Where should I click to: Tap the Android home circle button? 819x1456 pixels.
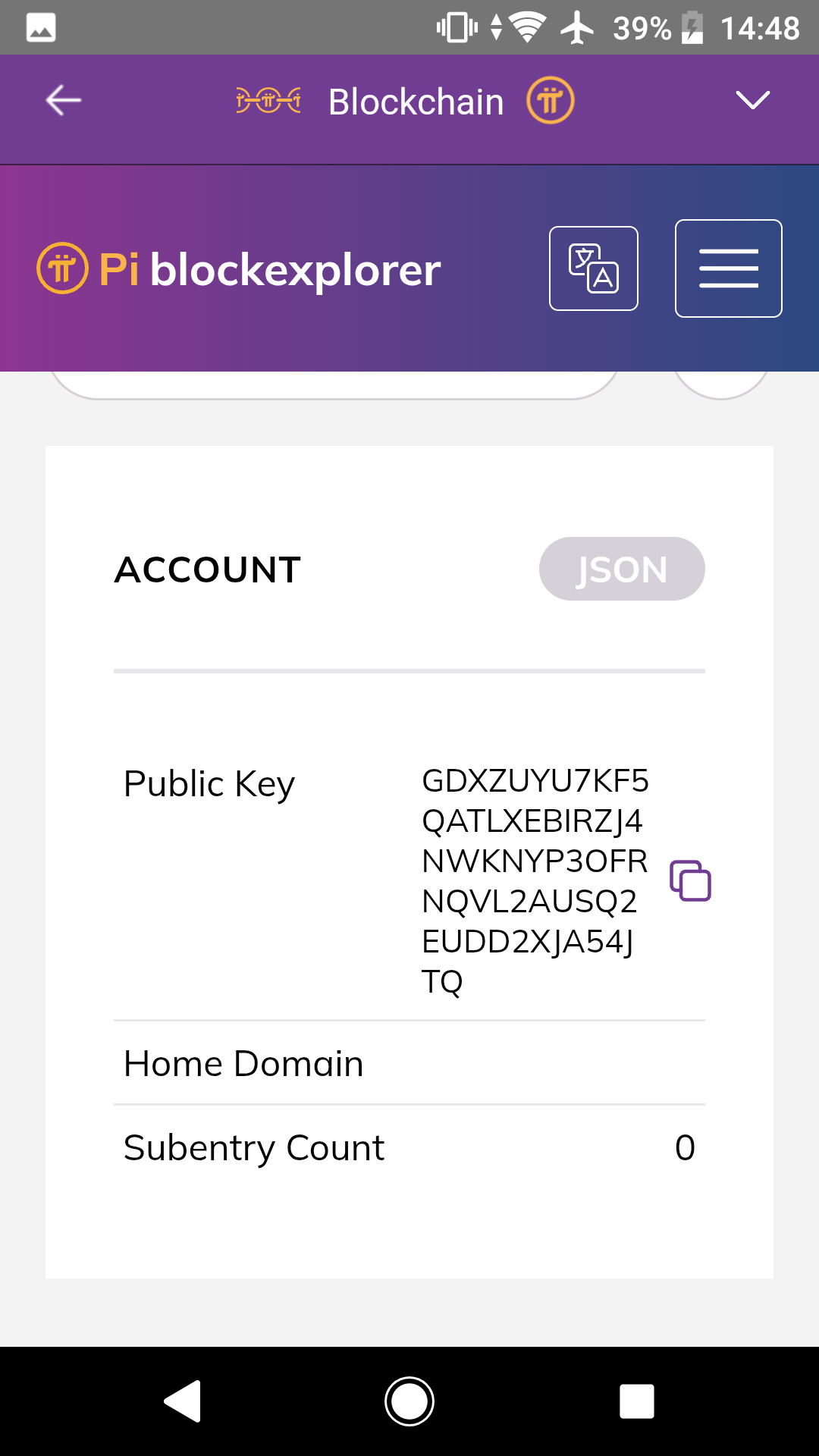pos(409,1401)
